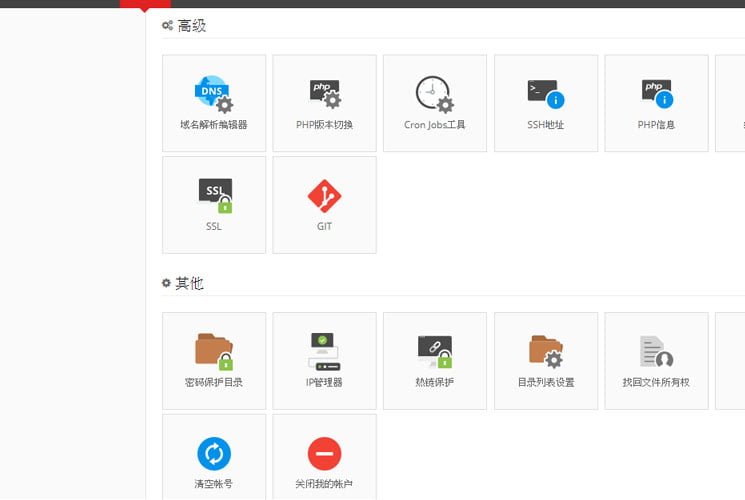Click the SSL text label
This screenshot has height=500, width=745.
point(214,226)
